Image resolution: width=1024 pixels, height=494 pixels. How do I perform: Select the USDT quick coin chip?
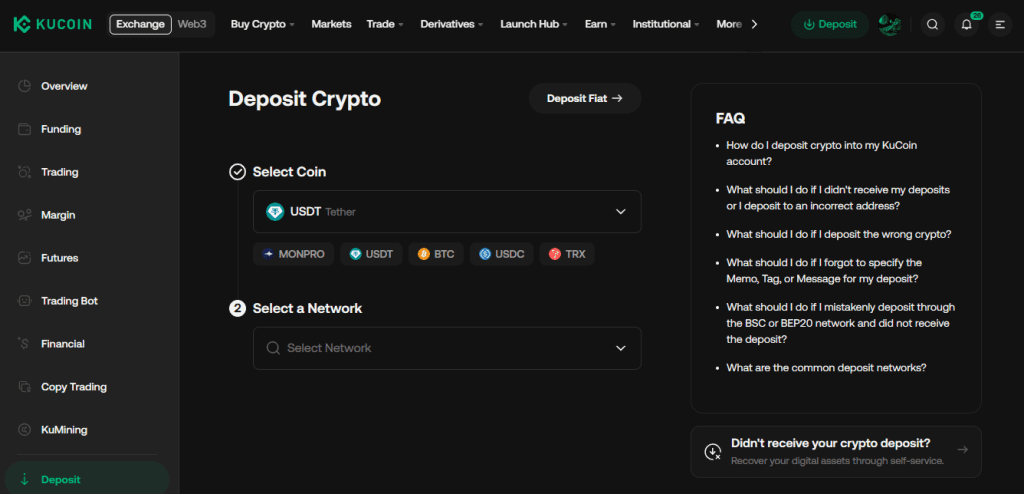[x=371, y=254]
